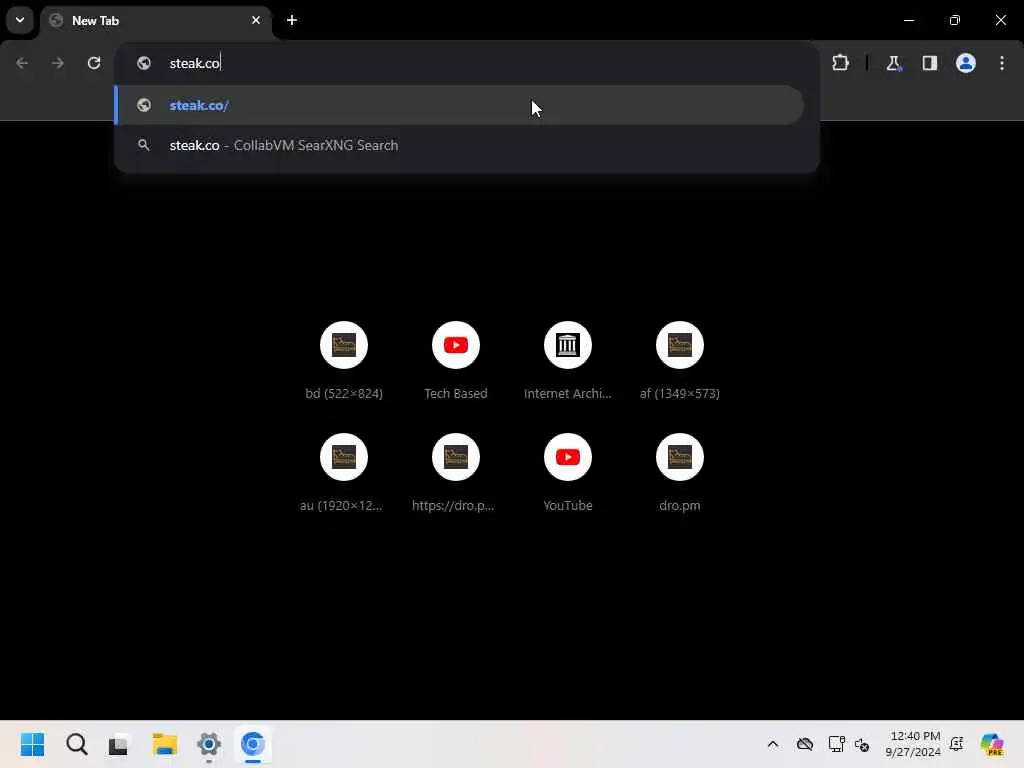The width and height of the screenshot is (1024, 768).
Task: Open the Tech Based YouTube shortcut
Action: (x=456, y=360)
